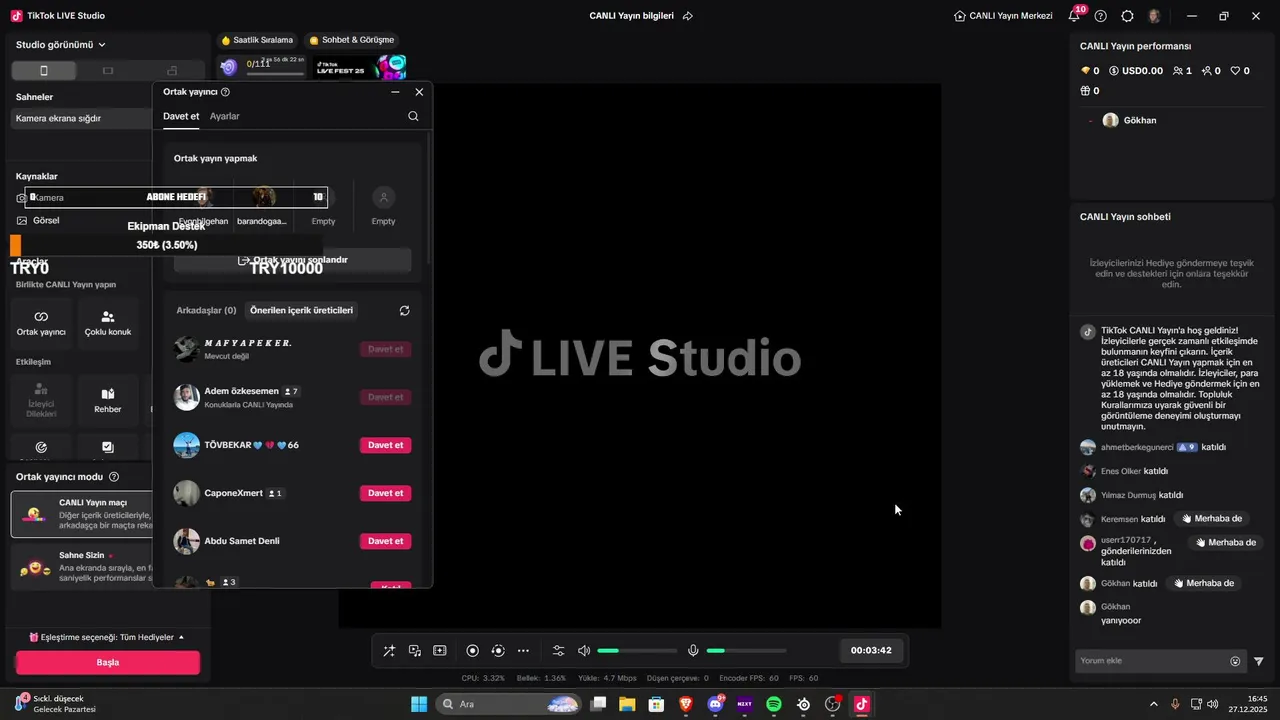Viewport: 1280px width, 720px height.
Task: Close the Ortak yayıncı panel
Action: (419, 92)
